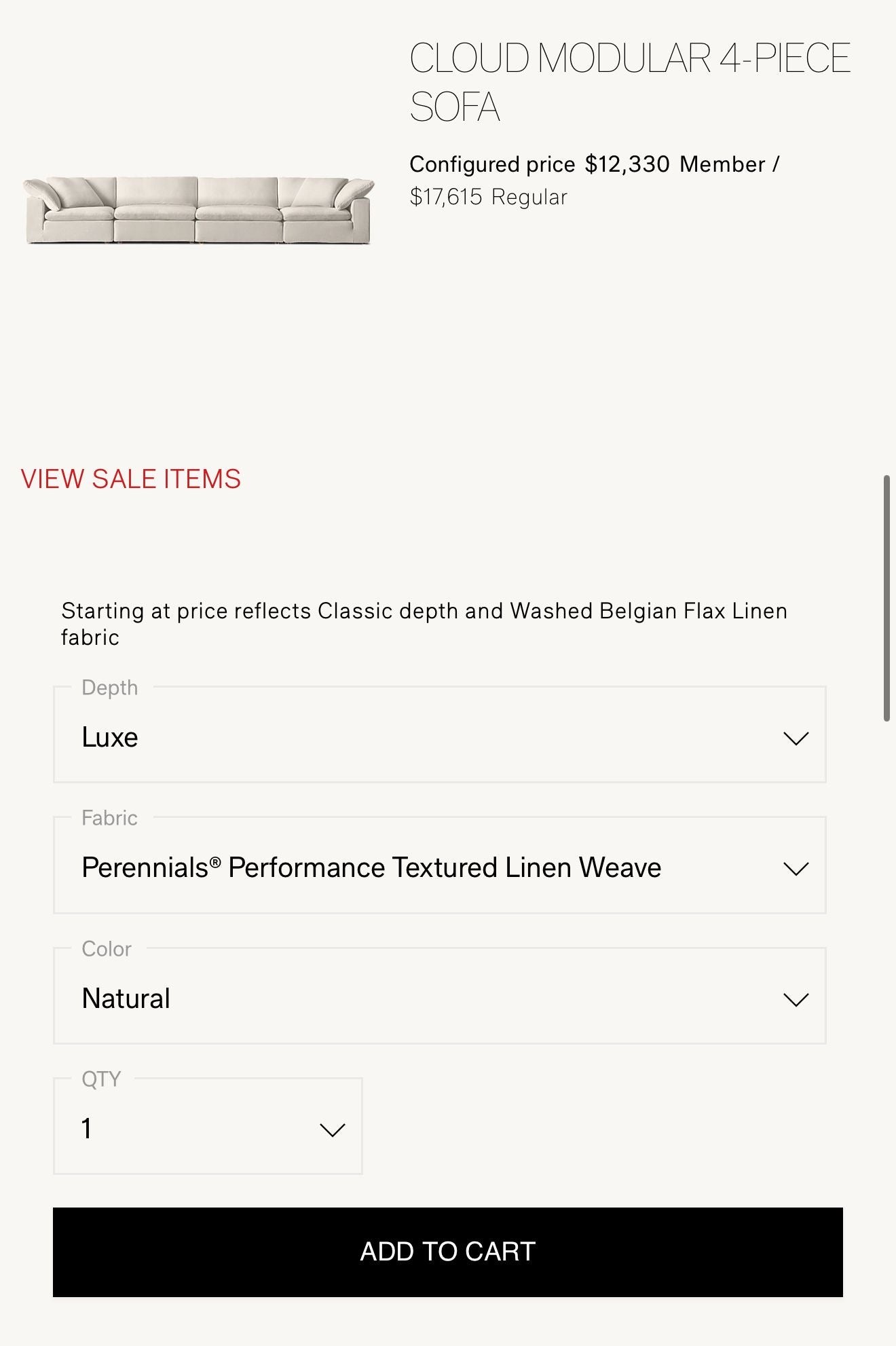Click the Starting at price note text
Image resolution: width=896 pixels, height=1346 pixels.
pyautogui.click(x=424, y=624)
